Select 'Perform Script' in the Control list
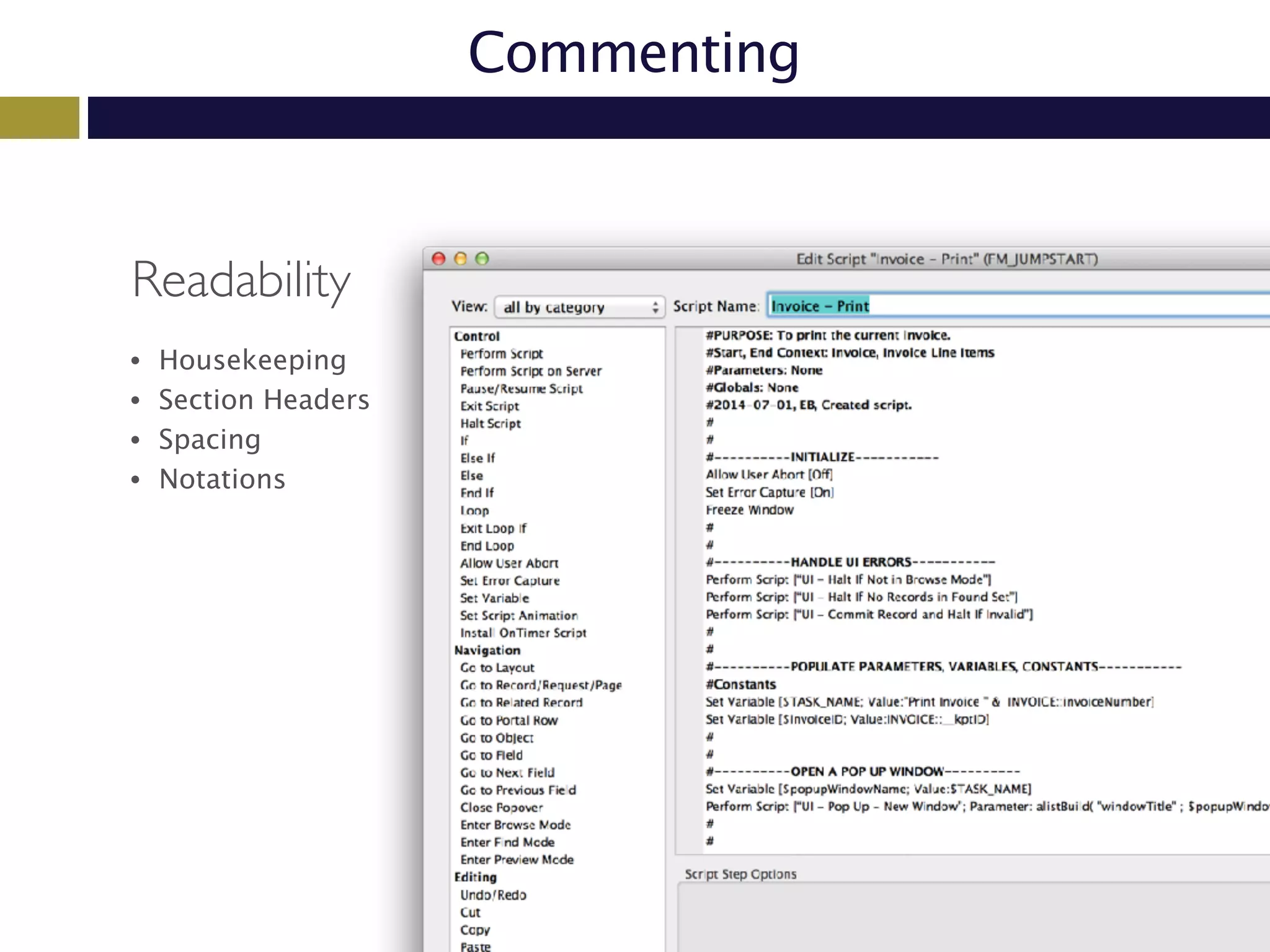Image resolution: width=1270 pixels, height=952 pixels. tap(501, 353)
